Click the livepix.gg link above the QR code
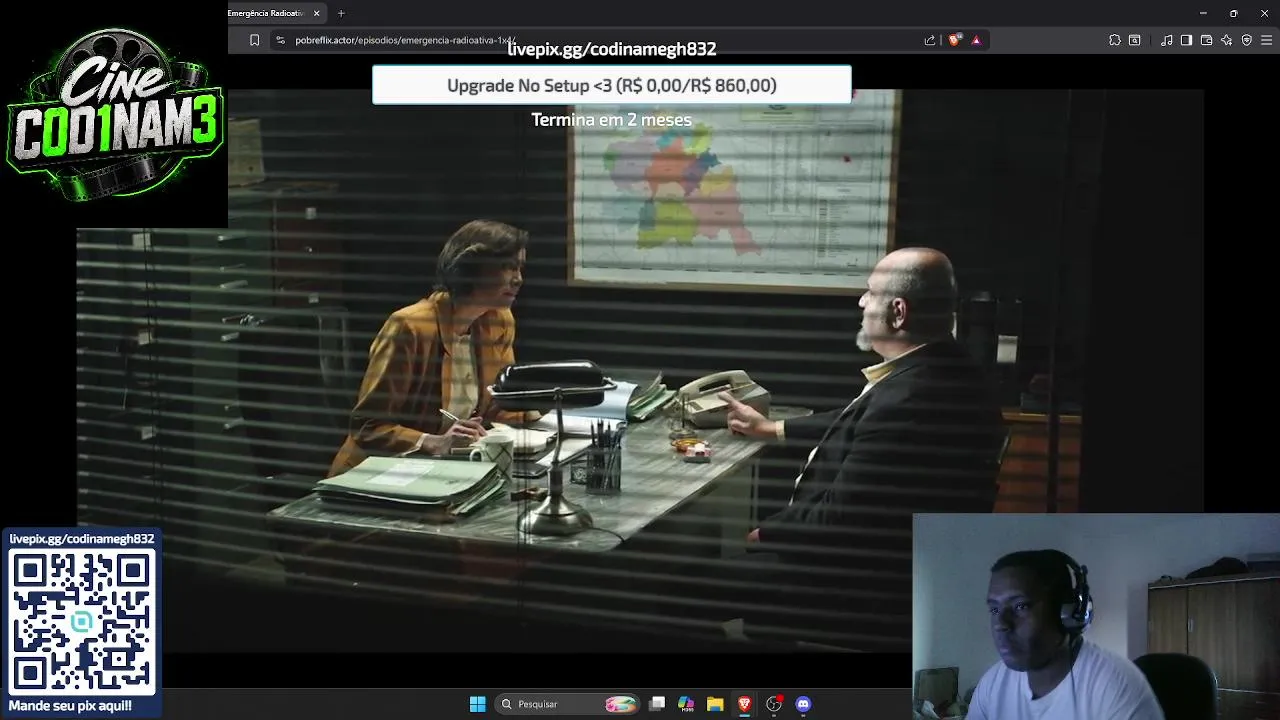This screenshot has height=720, width=1280. (82, 539)
